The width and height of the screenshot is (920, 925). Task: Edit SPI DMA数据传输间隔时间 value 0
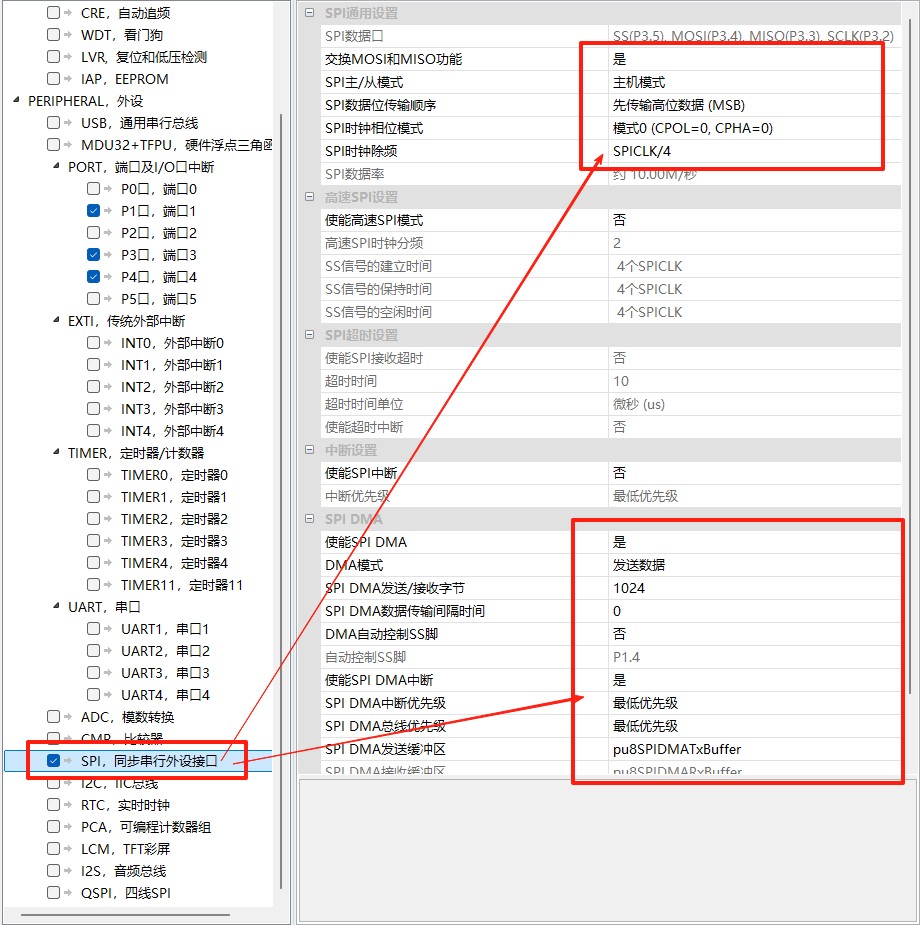pyautogui.click(x=754, y=611)
